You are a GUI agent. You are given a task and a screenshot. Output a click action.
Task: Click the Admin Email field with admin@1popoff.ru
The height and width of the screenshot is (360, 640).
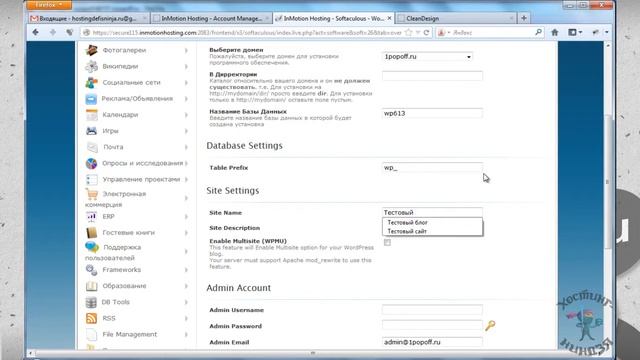click(432, 342)
